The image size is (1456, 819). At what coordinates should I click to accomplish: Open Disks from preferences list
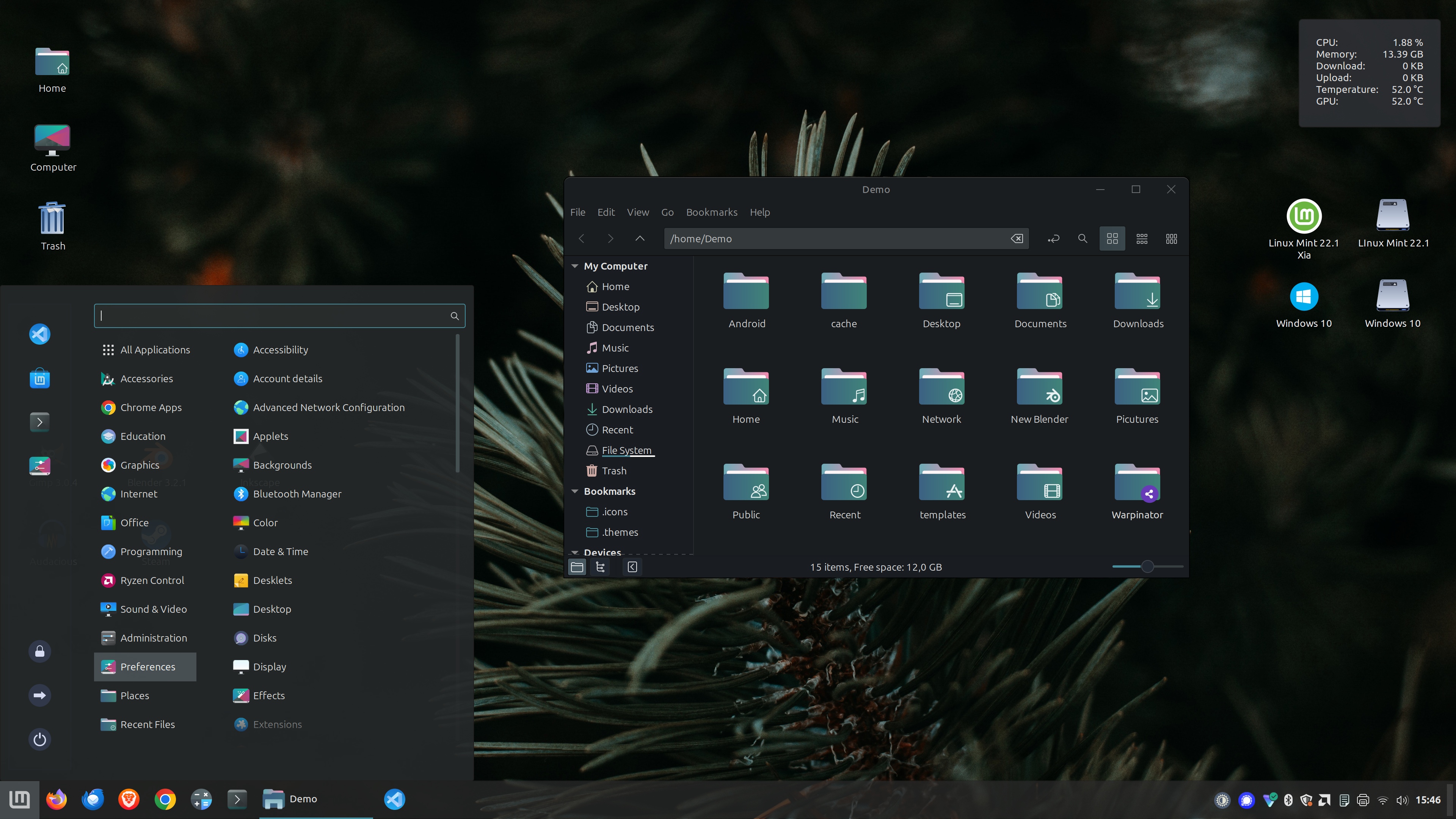[x=254, y=638]
